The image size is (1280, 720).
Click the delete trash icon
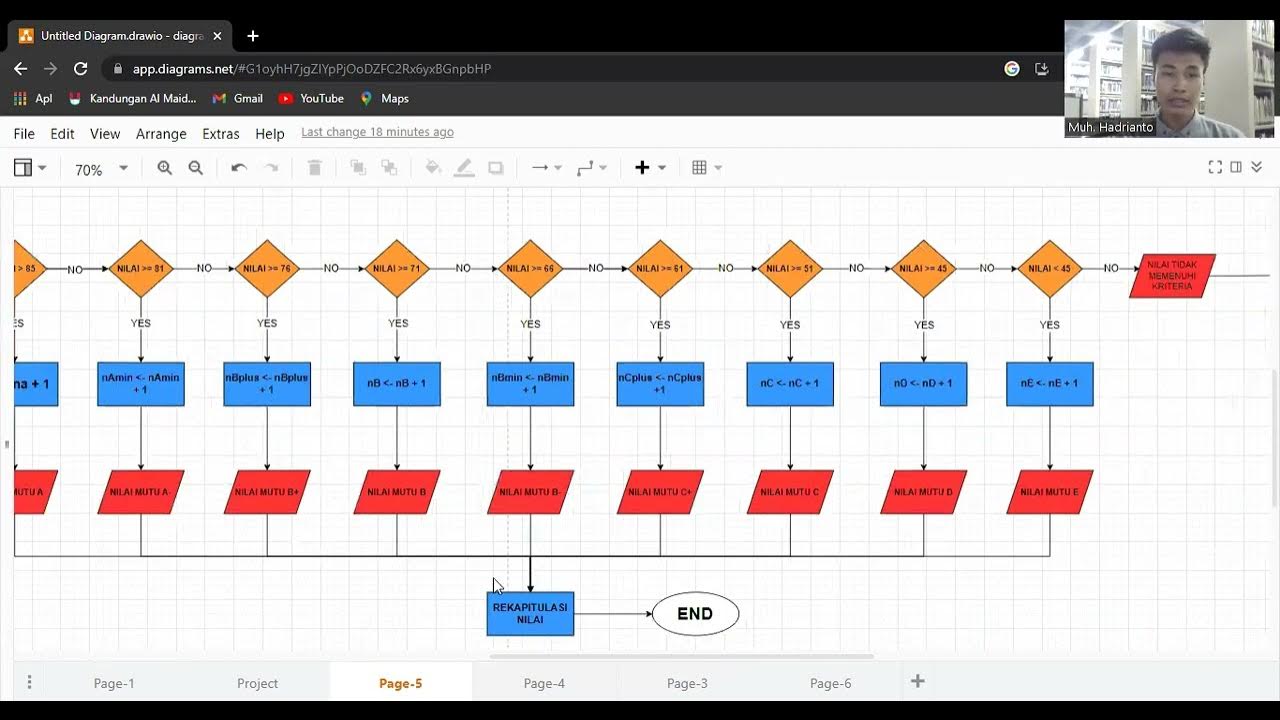pyautogui.click(x=314, y=168)
